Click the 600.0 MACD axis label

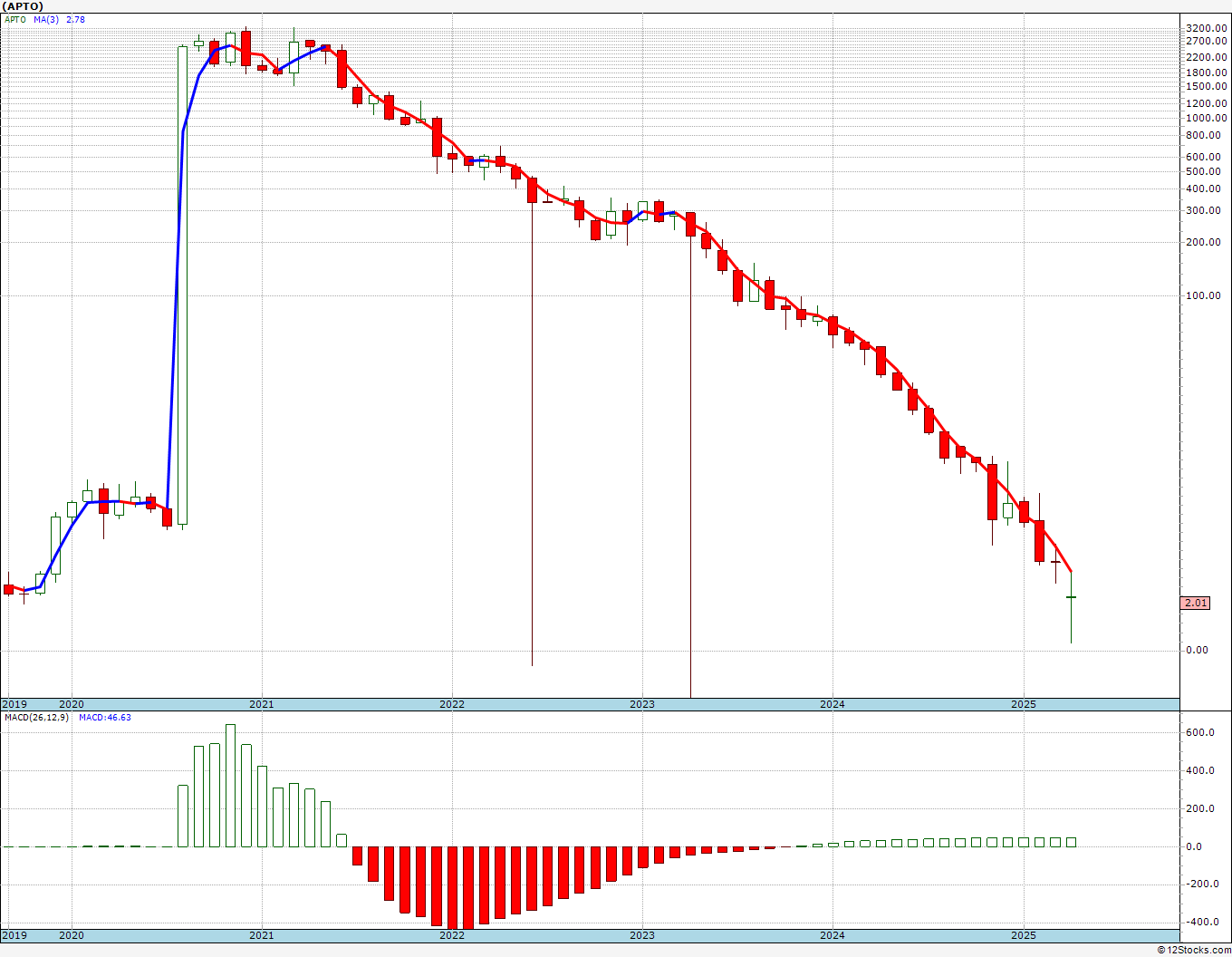click(x=1200, y=732)
